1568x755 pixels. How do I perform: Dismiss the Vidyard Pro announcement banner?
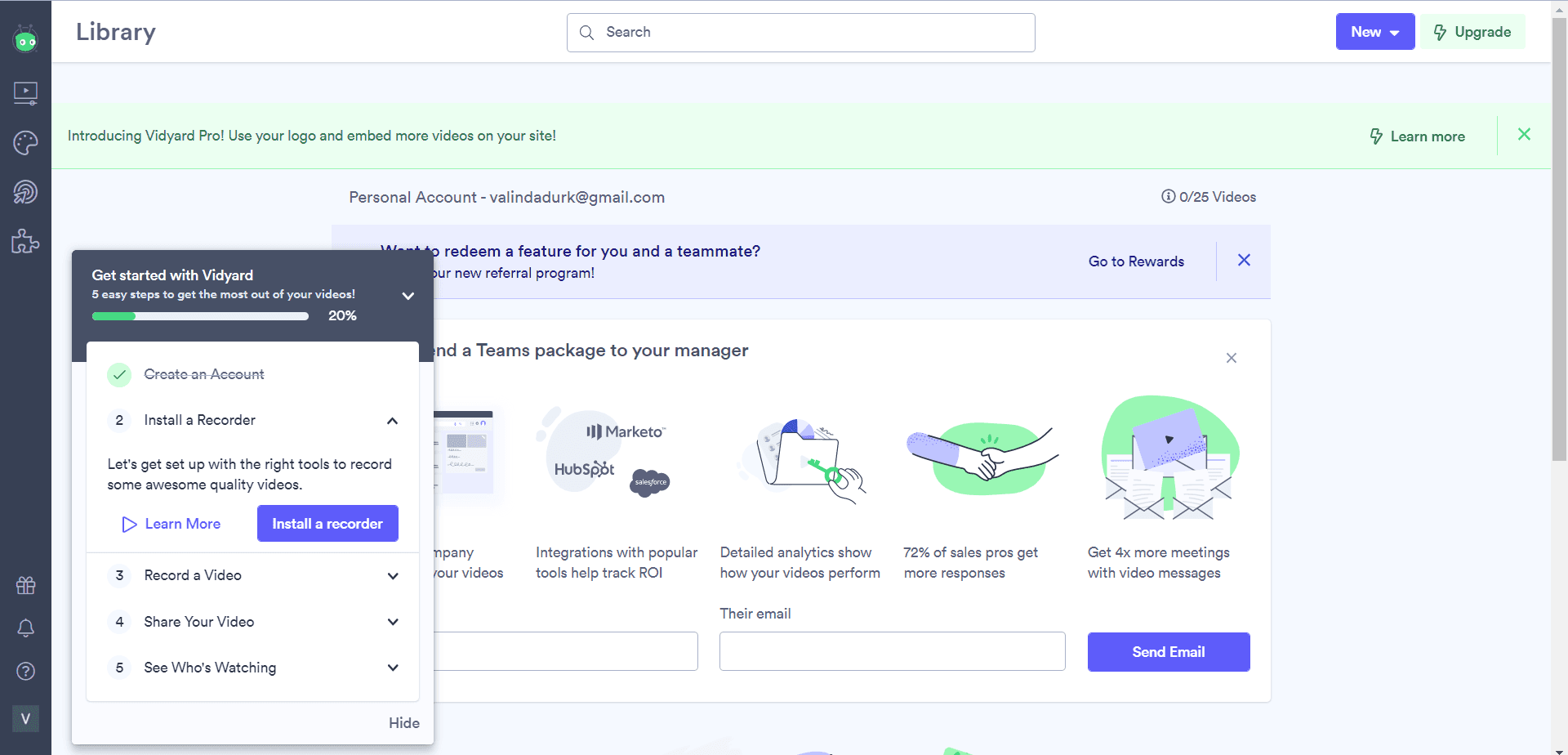coord(1524,134)
